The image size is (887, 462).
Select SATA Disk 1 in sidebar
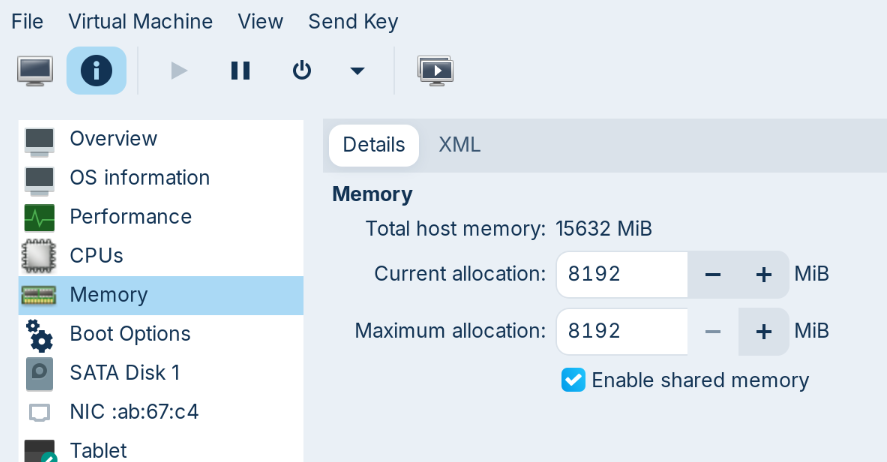point(124,373)
